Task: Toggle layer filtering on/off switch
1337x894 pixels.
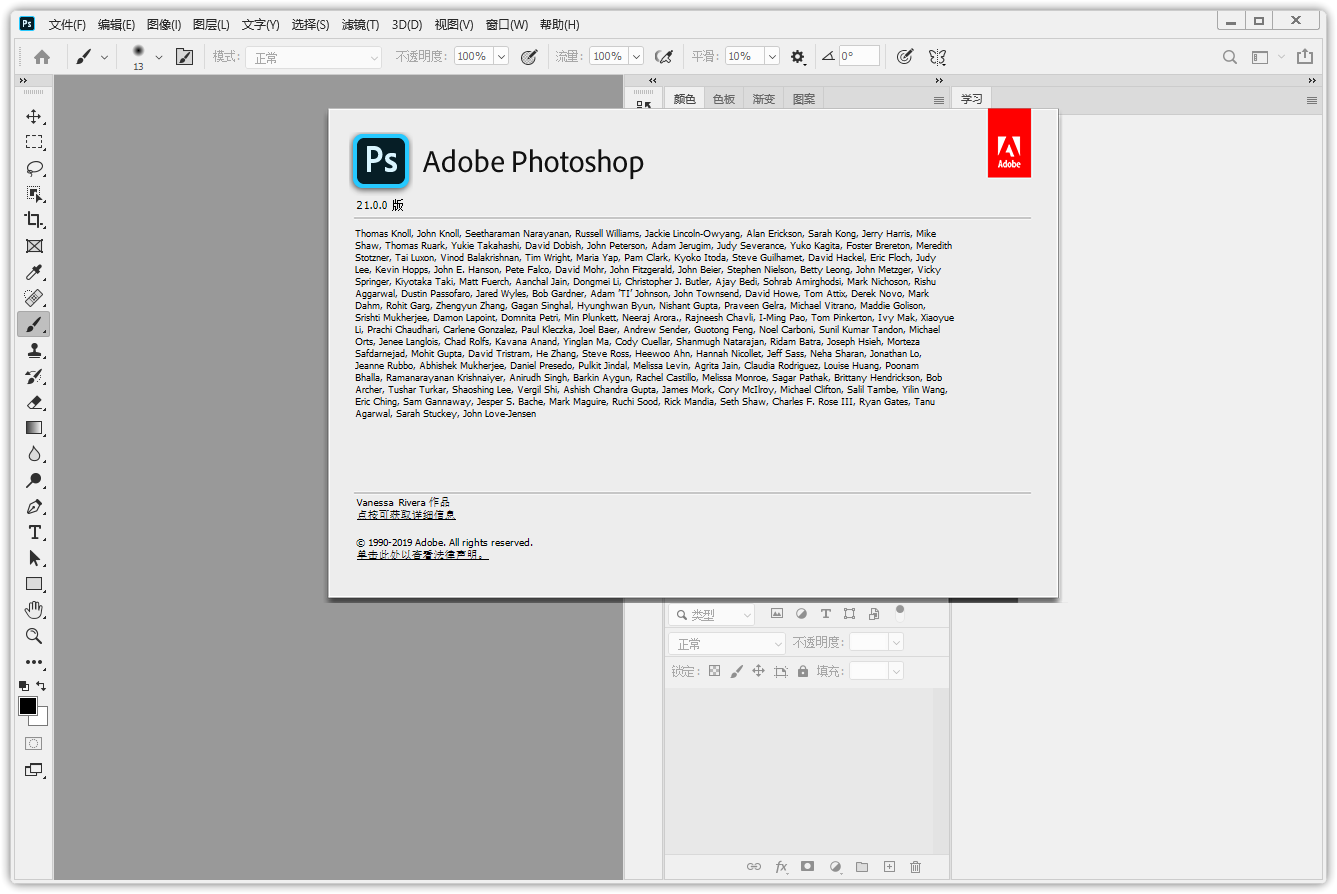Action: click(x=900, y=611)
